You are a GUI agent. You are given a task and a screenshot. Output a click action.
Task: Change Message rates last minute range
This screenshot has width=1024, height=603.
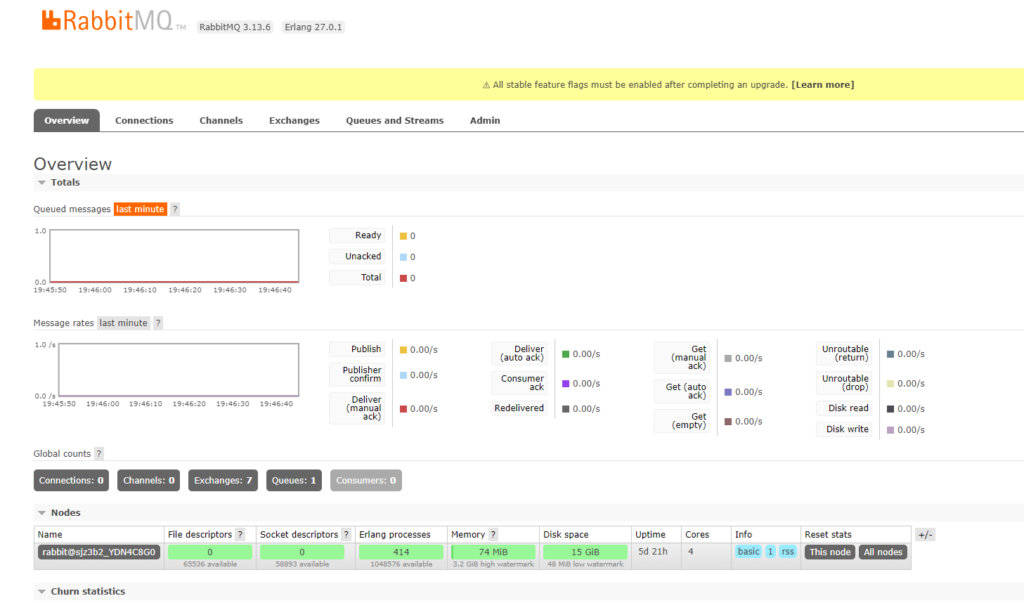pos(123,323)
